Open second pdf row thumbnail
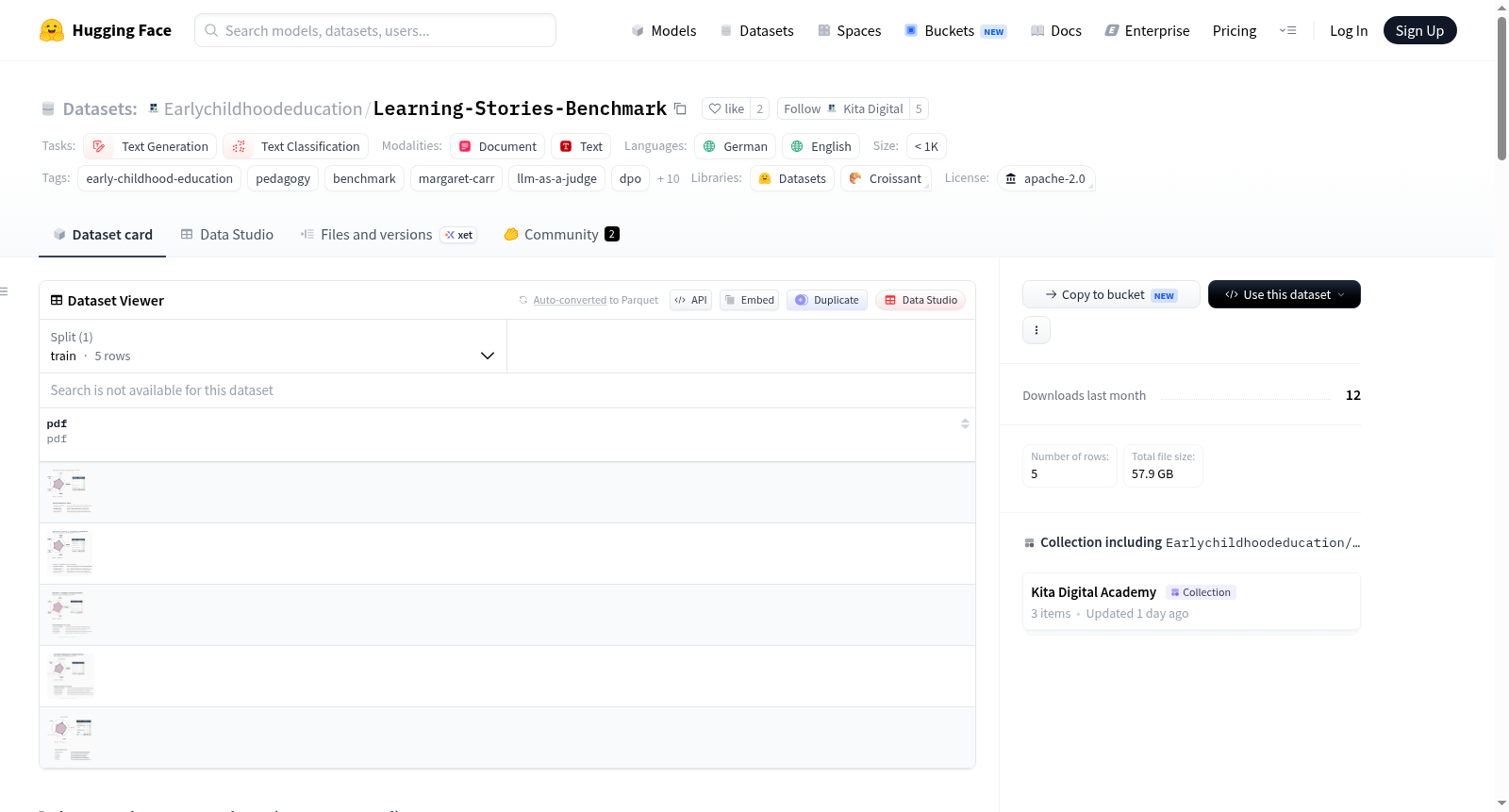The image size is (1509, 812). click(x=71, y=554)
